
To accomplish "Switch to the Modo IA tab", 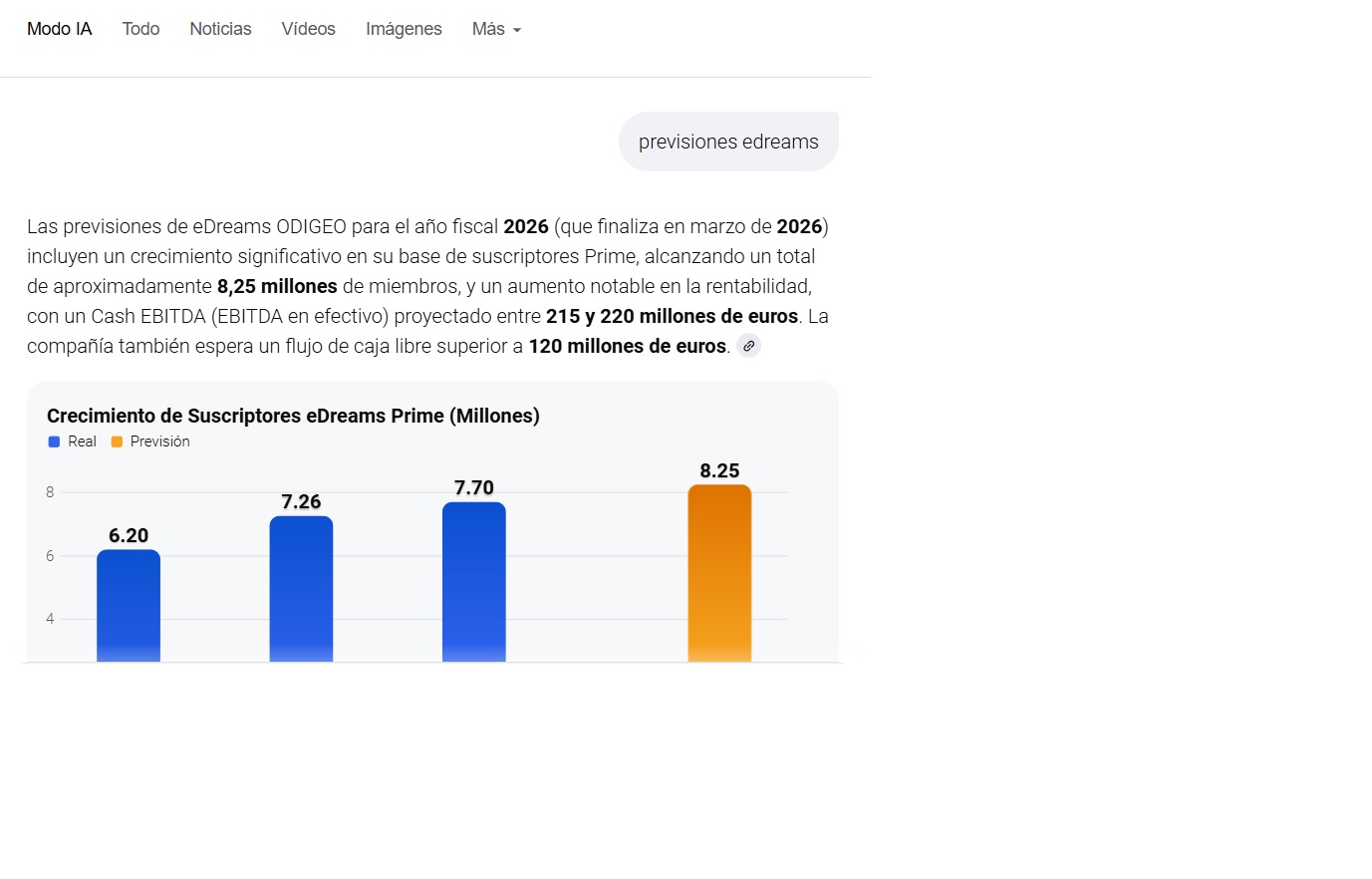I will click(59, 29).
